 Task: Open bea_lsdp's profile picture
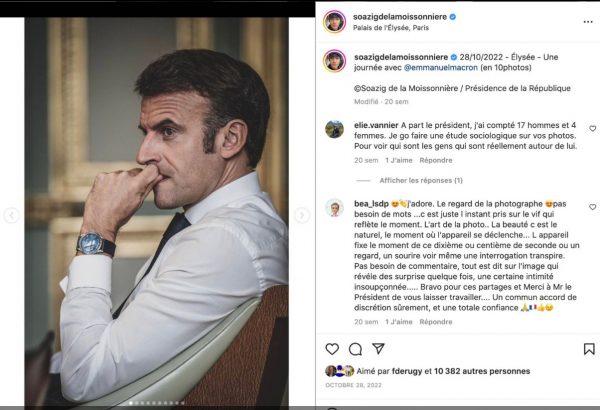(334, 208)
